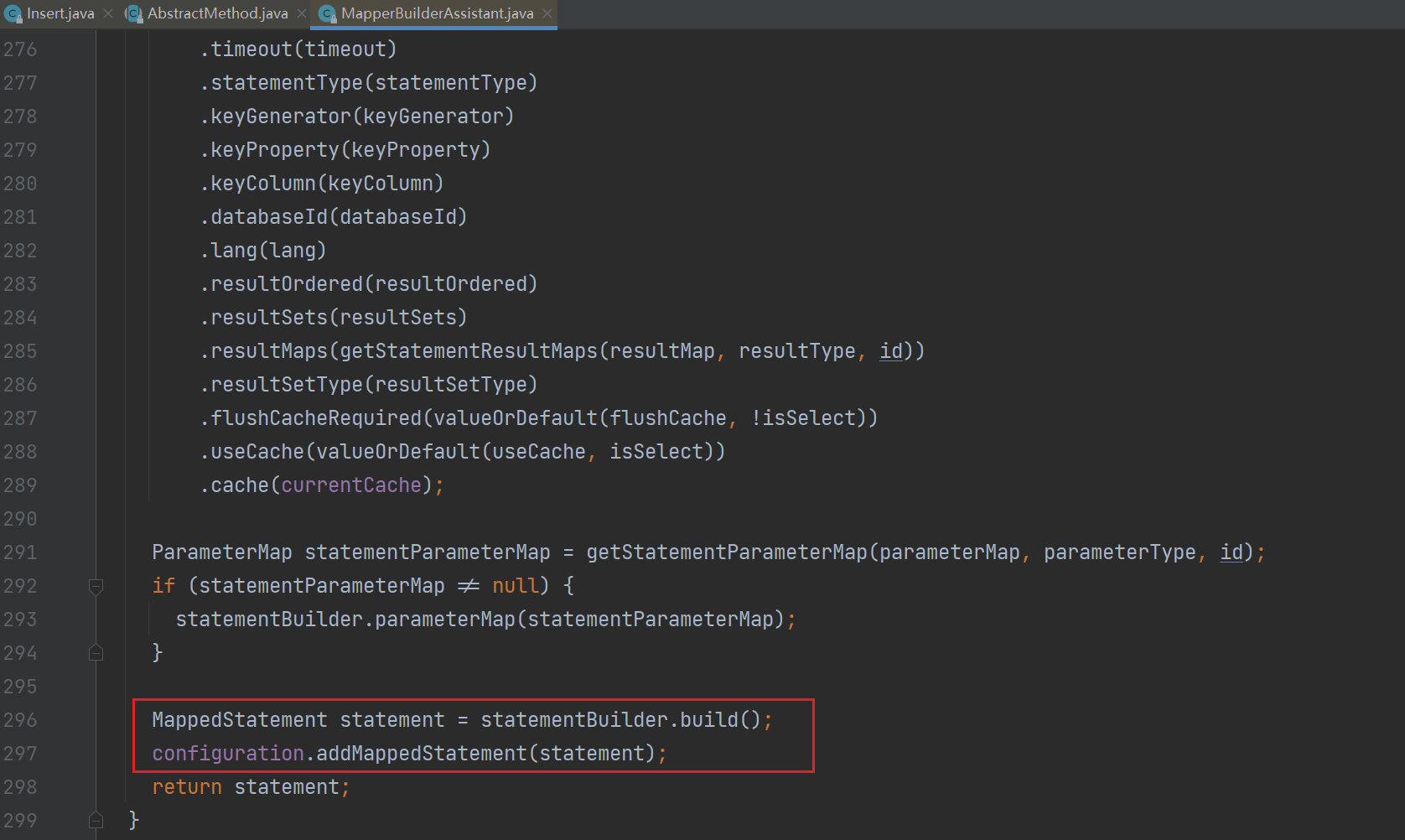Click the currentCache field on line 289

[351, 485]
